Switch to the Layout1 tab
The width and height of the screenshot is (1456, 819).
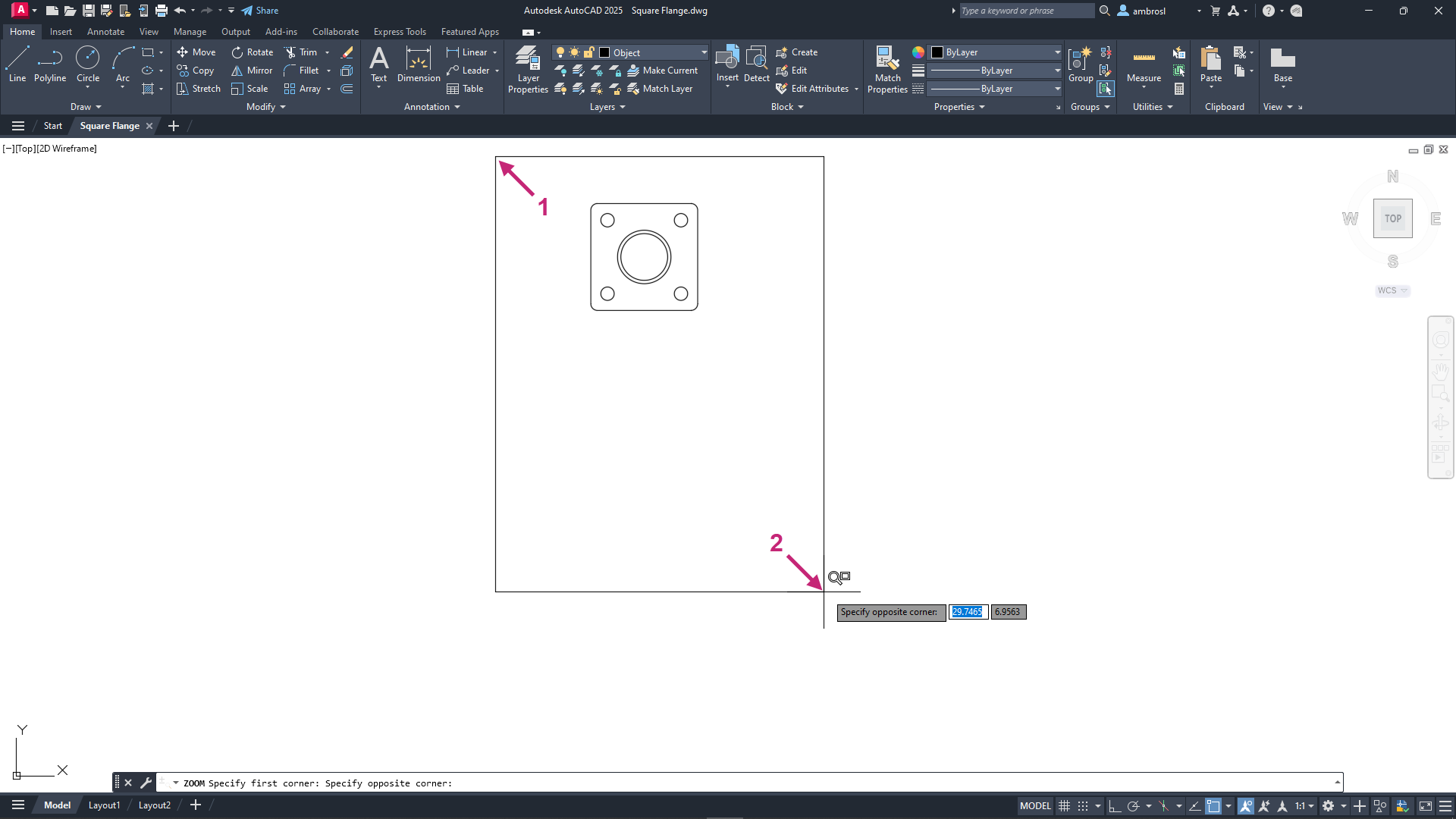coord(104,805)
